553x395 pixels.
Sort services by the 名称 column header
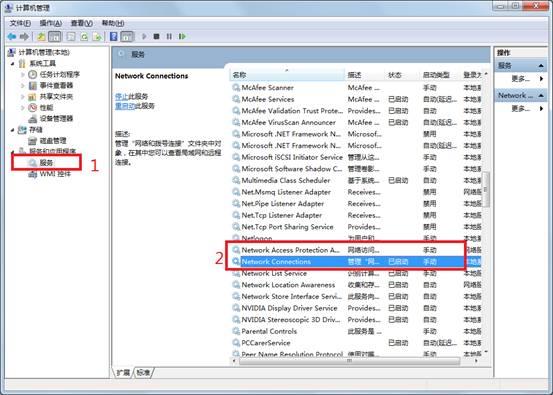(x=287, y=75)
